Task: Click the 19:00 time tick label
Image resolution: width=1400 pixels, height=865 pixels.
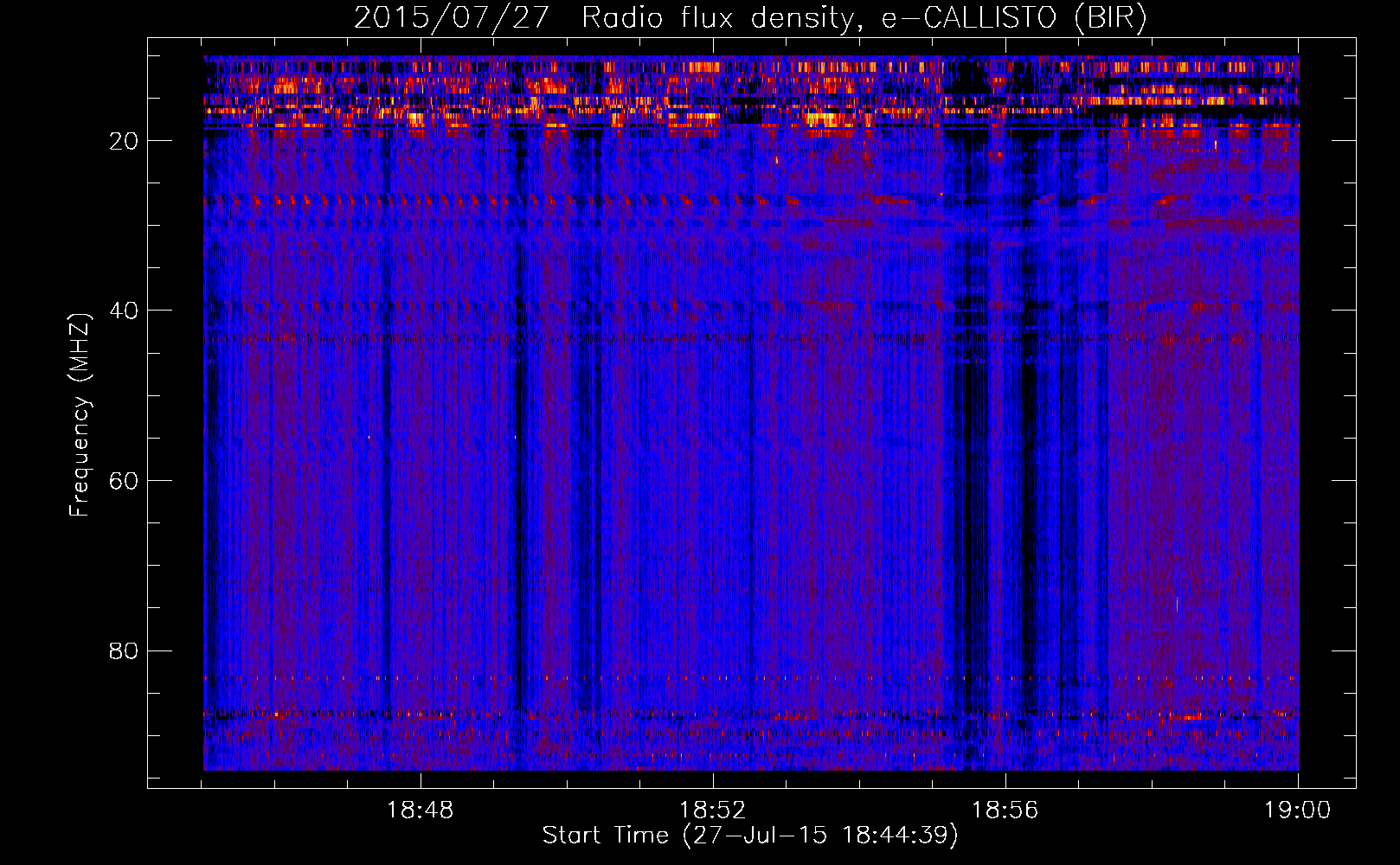Action: tap(1297, 811)
